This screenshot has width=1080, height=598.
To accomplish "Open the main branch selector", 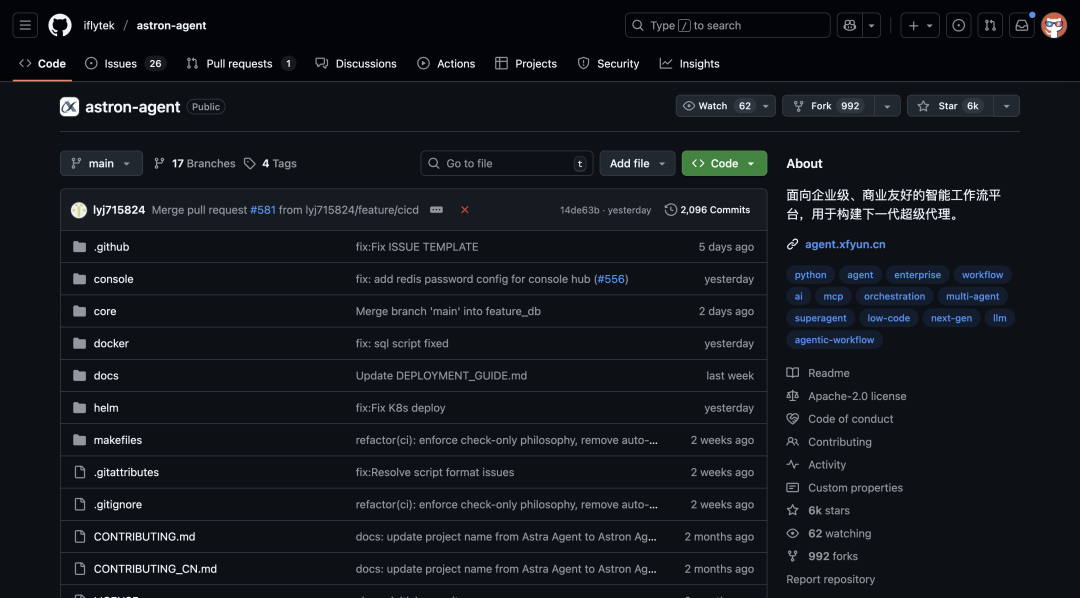I will click(101, 163).
